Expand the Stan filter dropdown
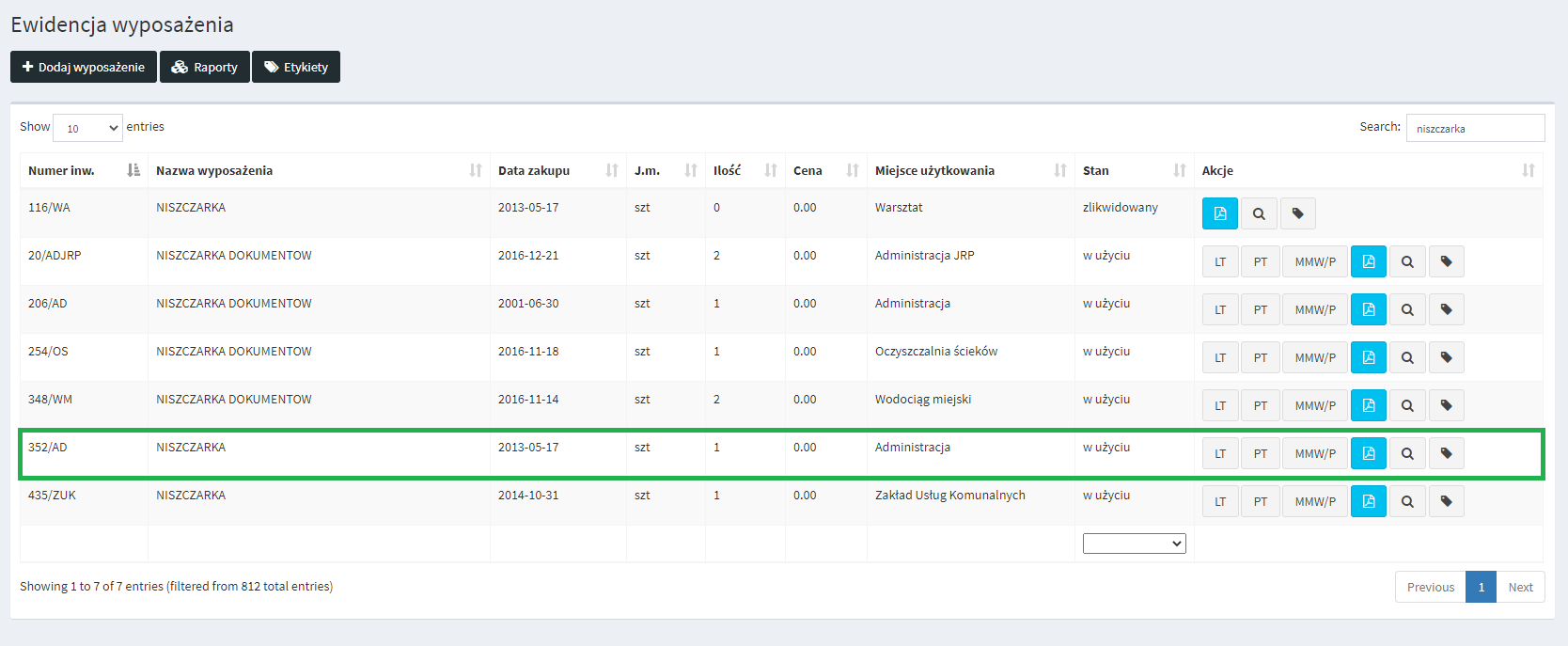Screen dimensions: 1568x646 (x=1134, y=544)
